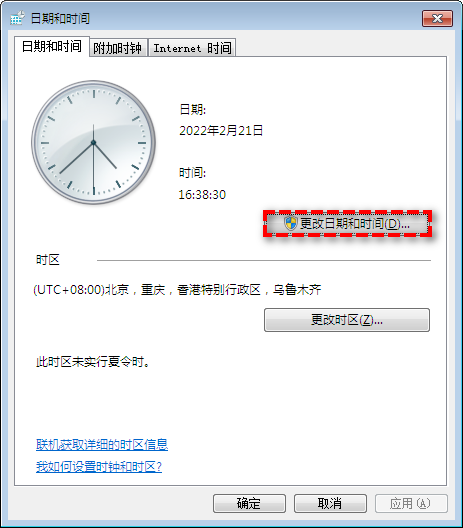Open the 联机获取详细的时区信息 link
The height and width of the screenshot is (528, 463).
coord(102,445)
